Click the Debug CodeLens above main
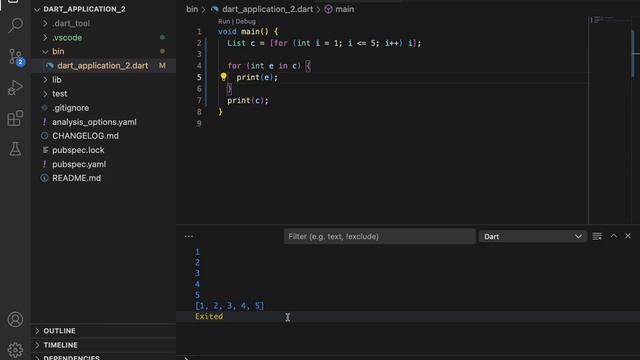 point(245,21)
